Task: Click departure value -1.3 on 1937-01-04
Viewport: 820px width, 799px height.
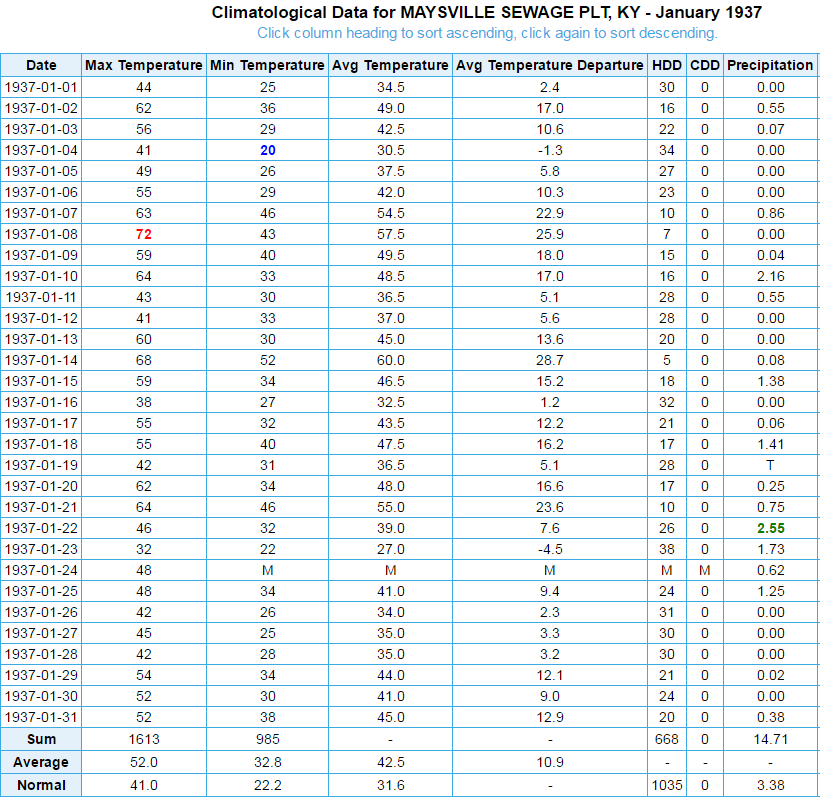Action: (x=550, y=150)
